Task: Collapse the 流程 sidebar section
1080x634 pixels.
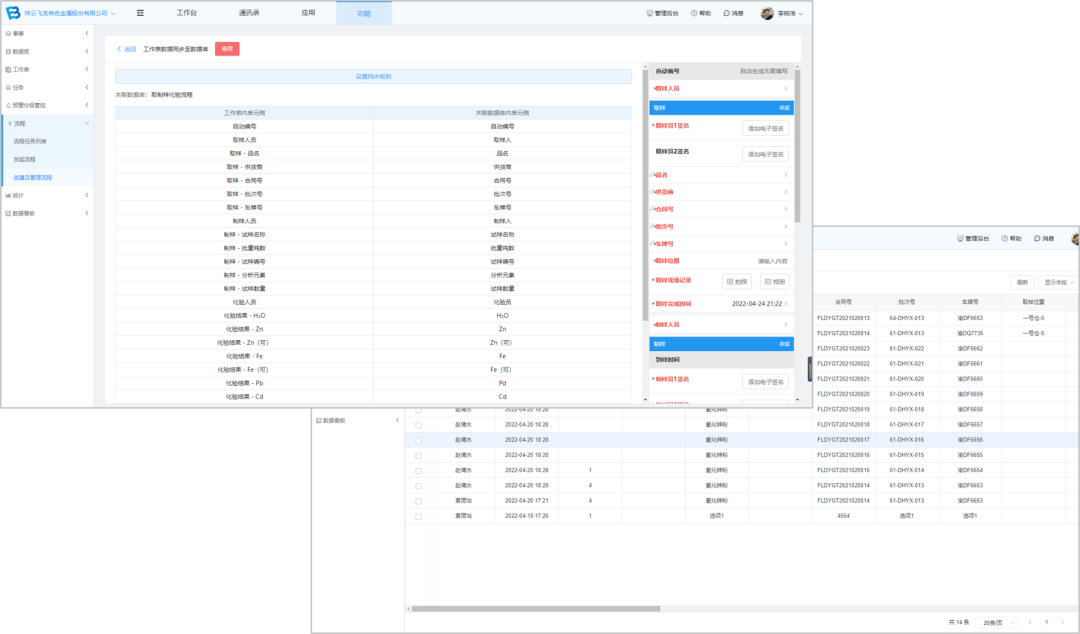Action: [87, 123]
